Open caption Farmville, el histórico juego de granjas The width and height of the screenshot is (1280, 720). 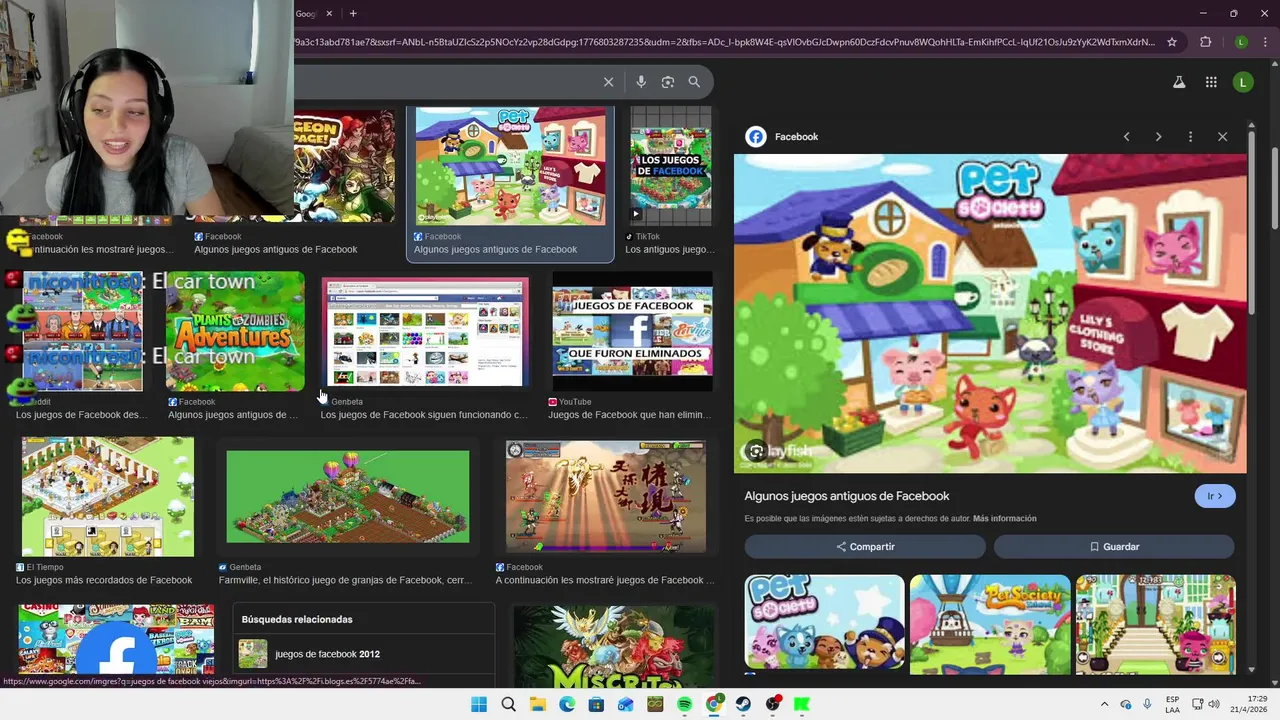tap(345, 580)
